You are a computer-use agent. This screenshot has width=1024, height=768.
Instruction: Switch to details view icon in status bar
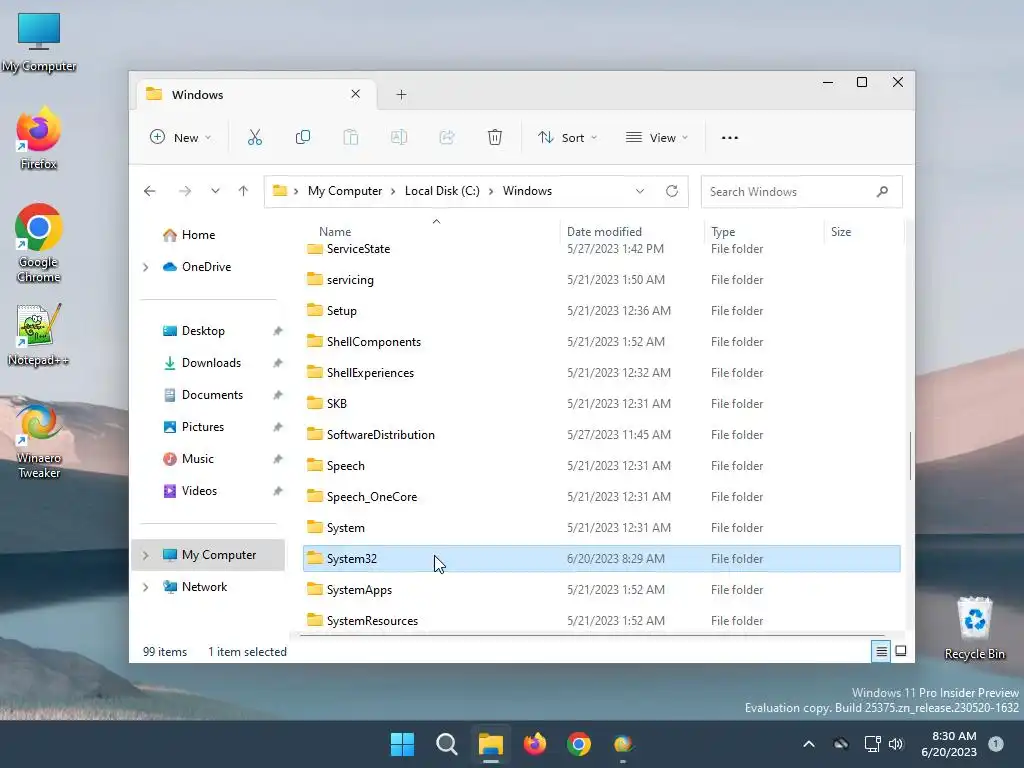pos(881,651)
